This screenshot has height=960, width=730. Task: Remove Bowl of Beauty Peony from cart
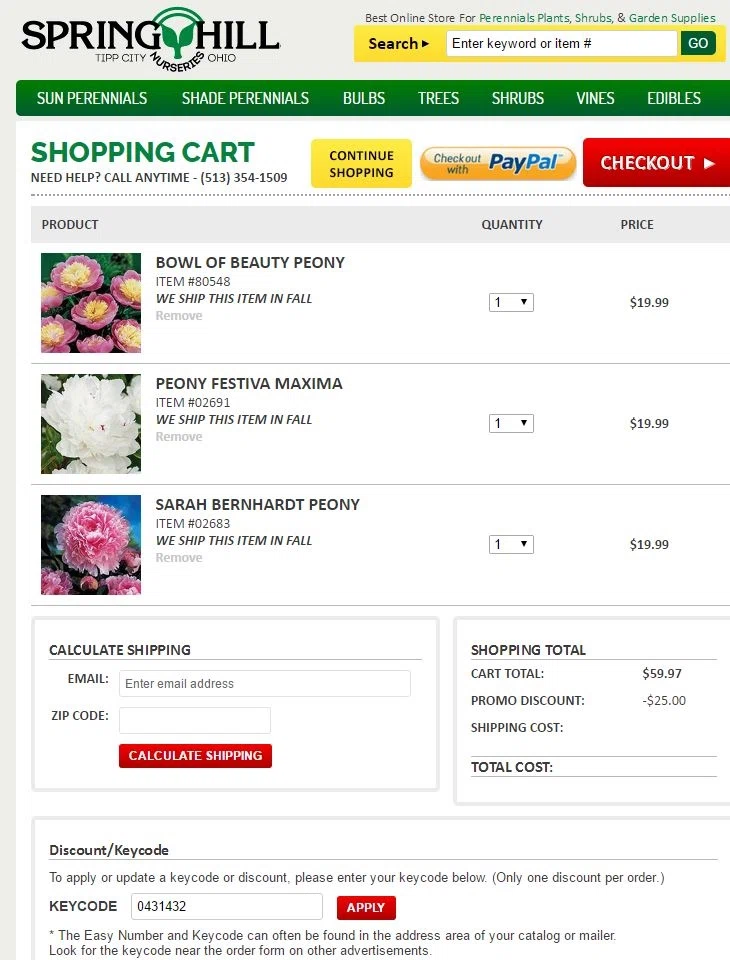(179, 315)
